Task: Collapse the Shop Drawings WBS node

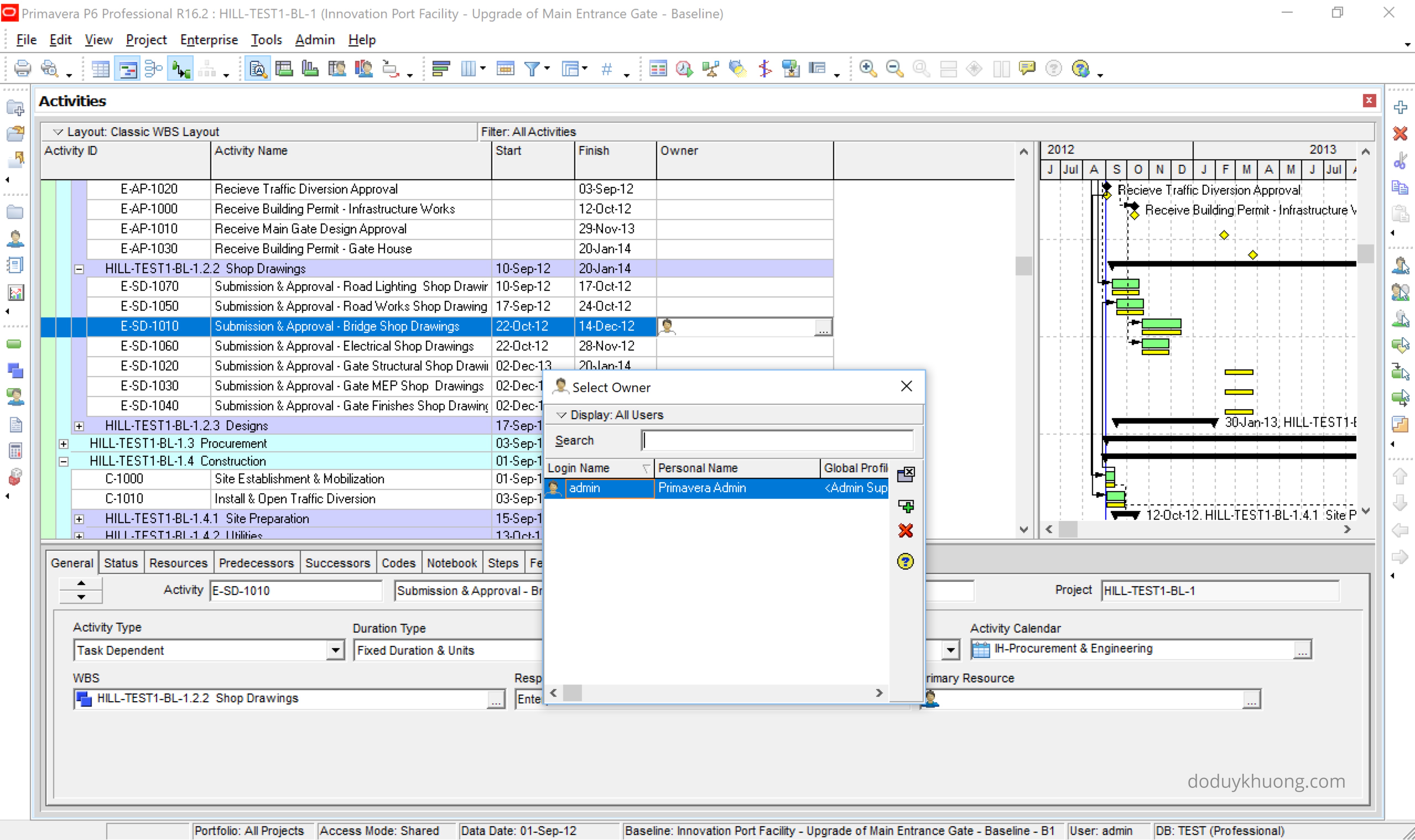Action: point(79,269)
